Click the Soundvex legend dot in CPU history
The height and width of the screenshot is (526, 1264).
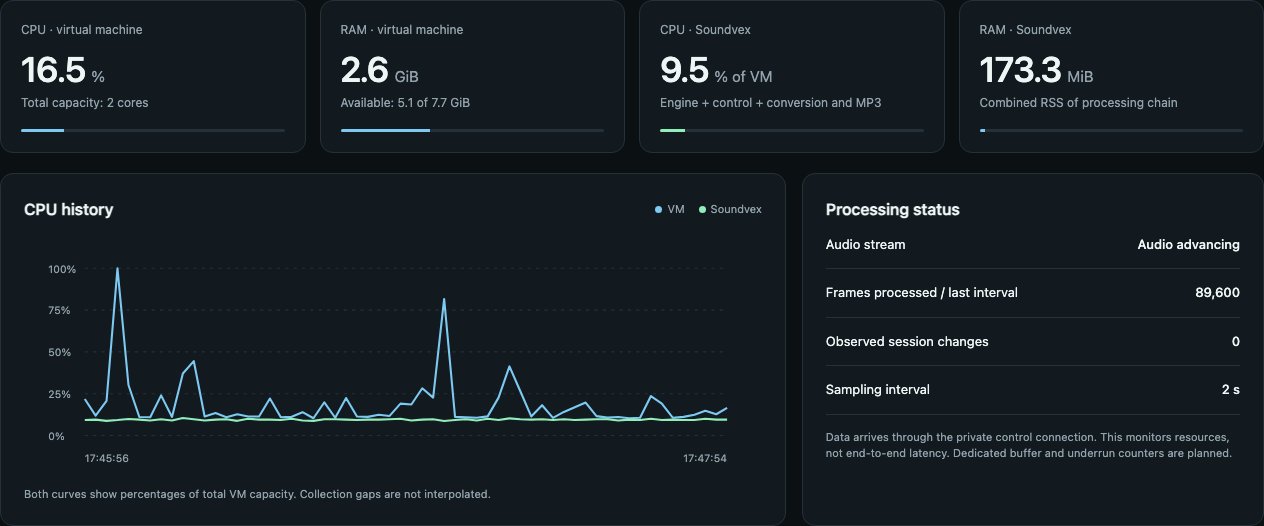coord(702,210)
